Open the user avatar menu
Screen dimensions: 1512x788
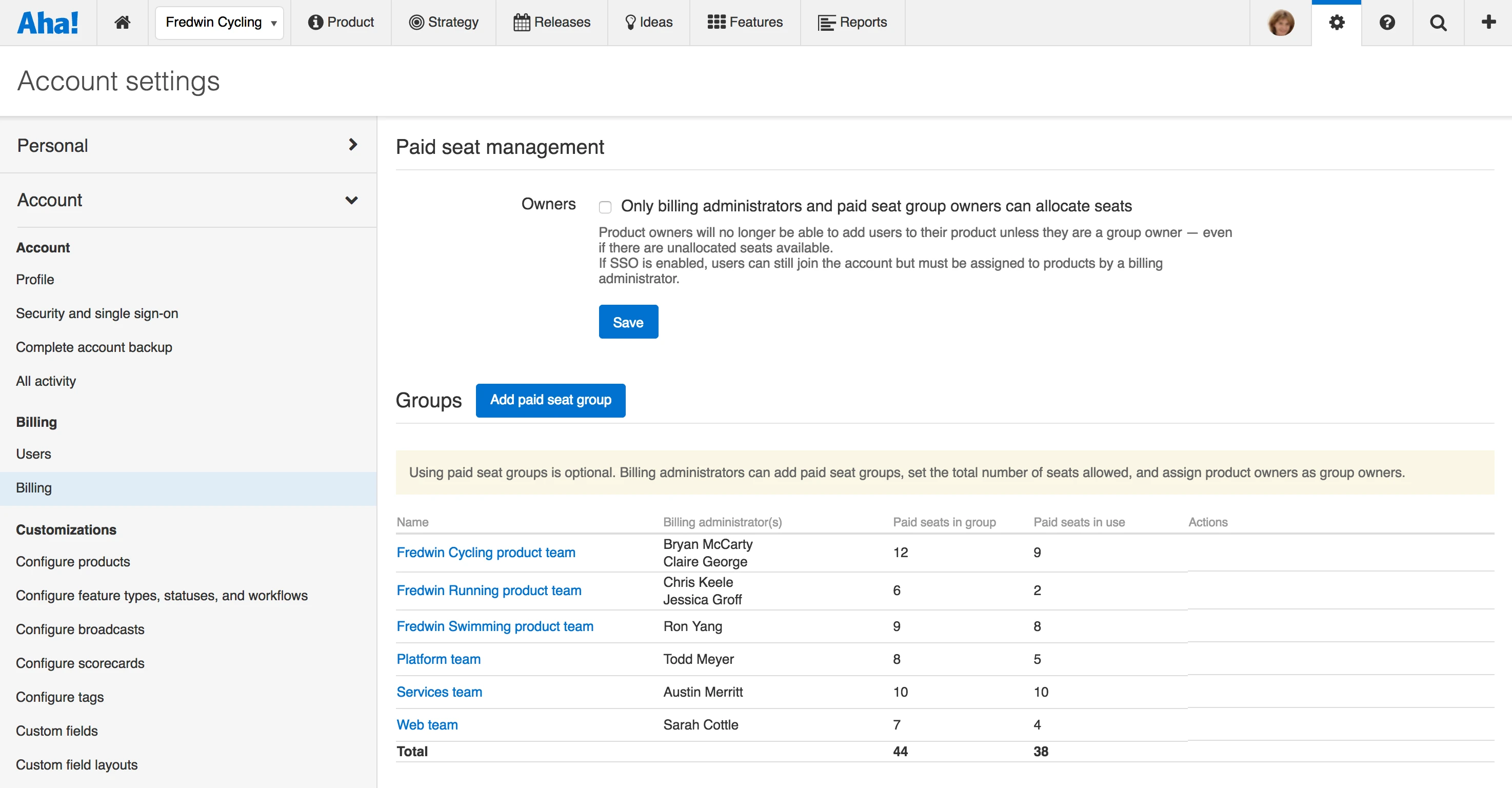[x=1281, y=22]
